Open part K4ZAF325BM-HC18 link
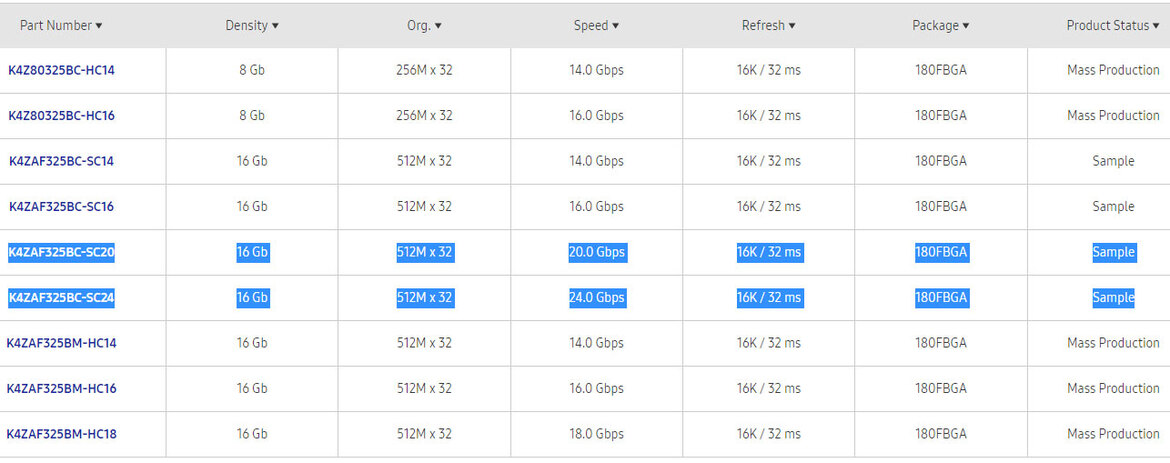 pyautogui.click(x=61, y=435)
